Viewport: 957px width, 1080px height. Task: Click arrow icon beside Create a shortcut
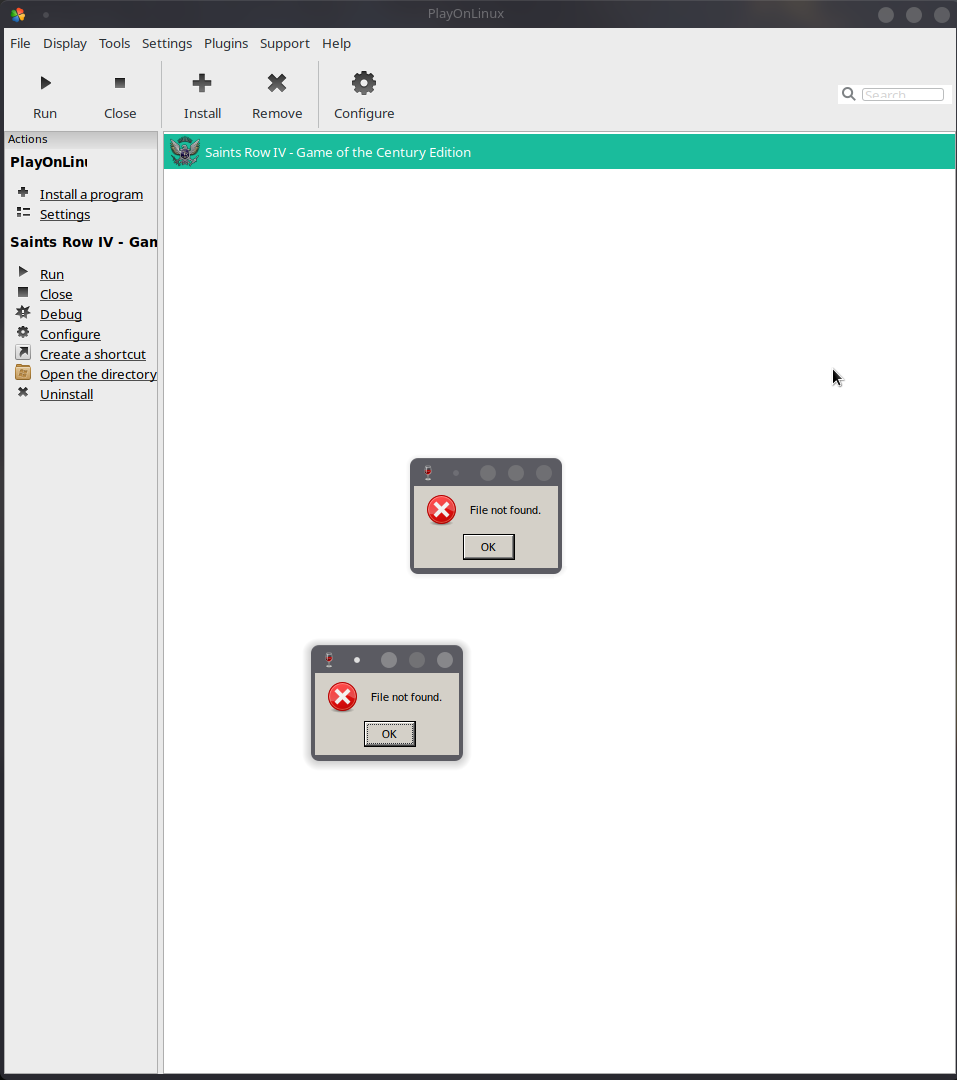(23, 352)
